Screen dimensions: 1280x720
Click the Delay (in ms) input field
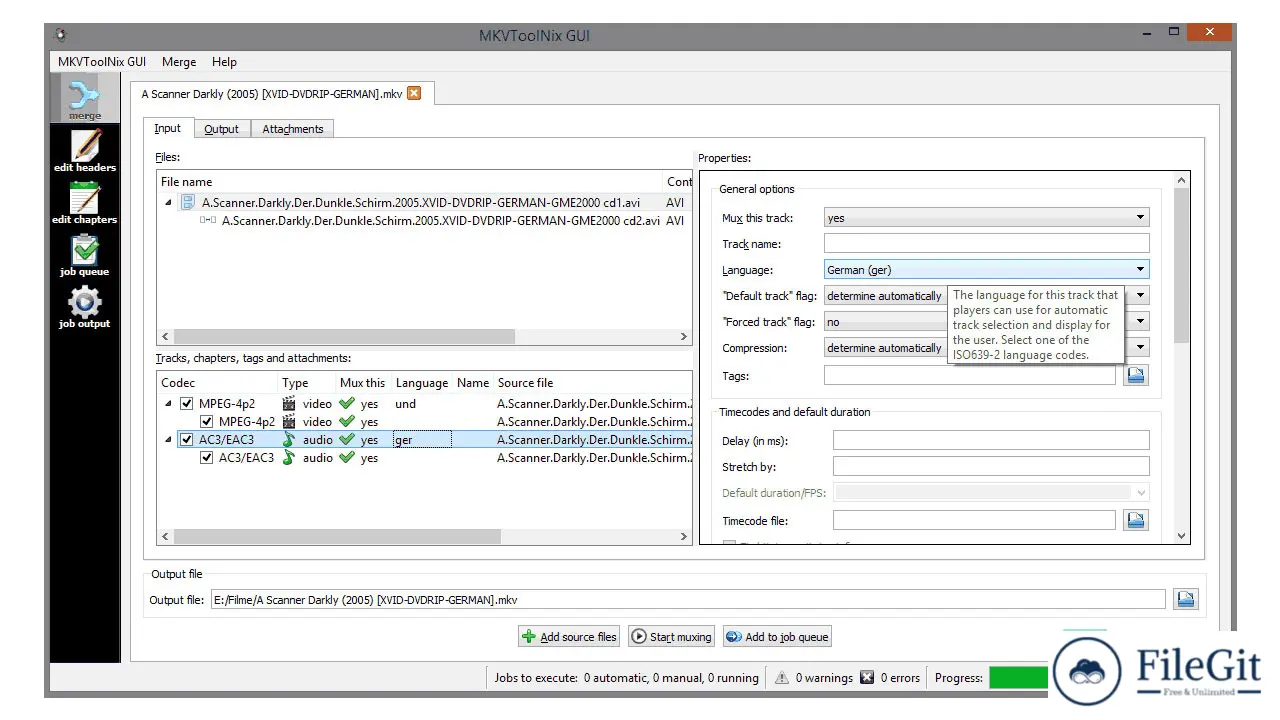tap(991, 440)
